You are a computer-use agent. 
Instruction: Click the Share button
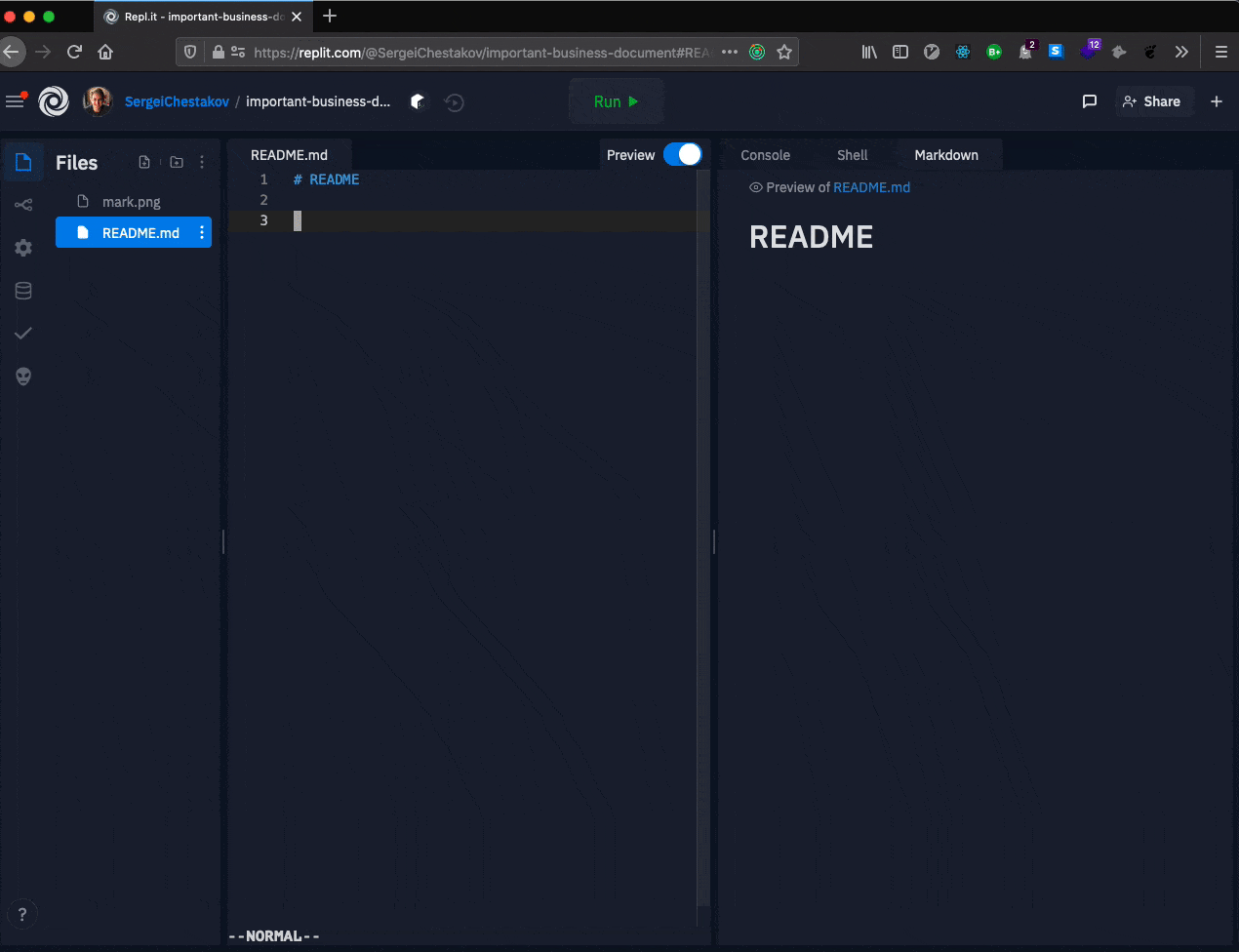[x=1152, y=101]
